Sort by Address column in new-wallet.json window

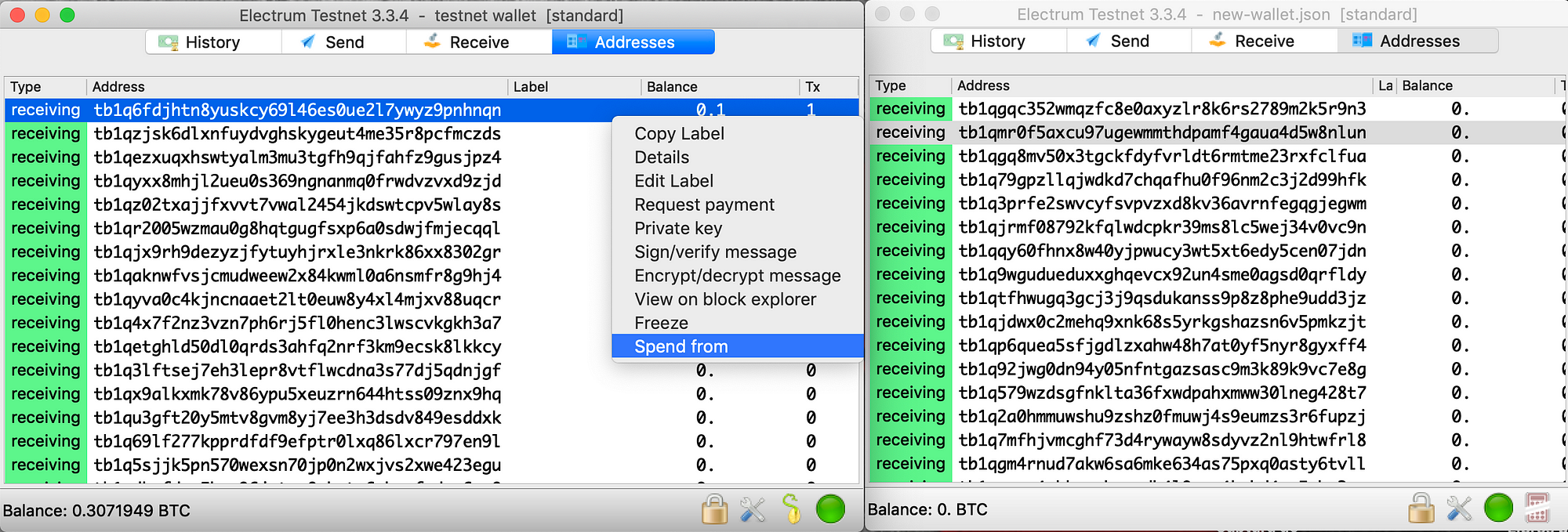click(x=1162, y=85)
